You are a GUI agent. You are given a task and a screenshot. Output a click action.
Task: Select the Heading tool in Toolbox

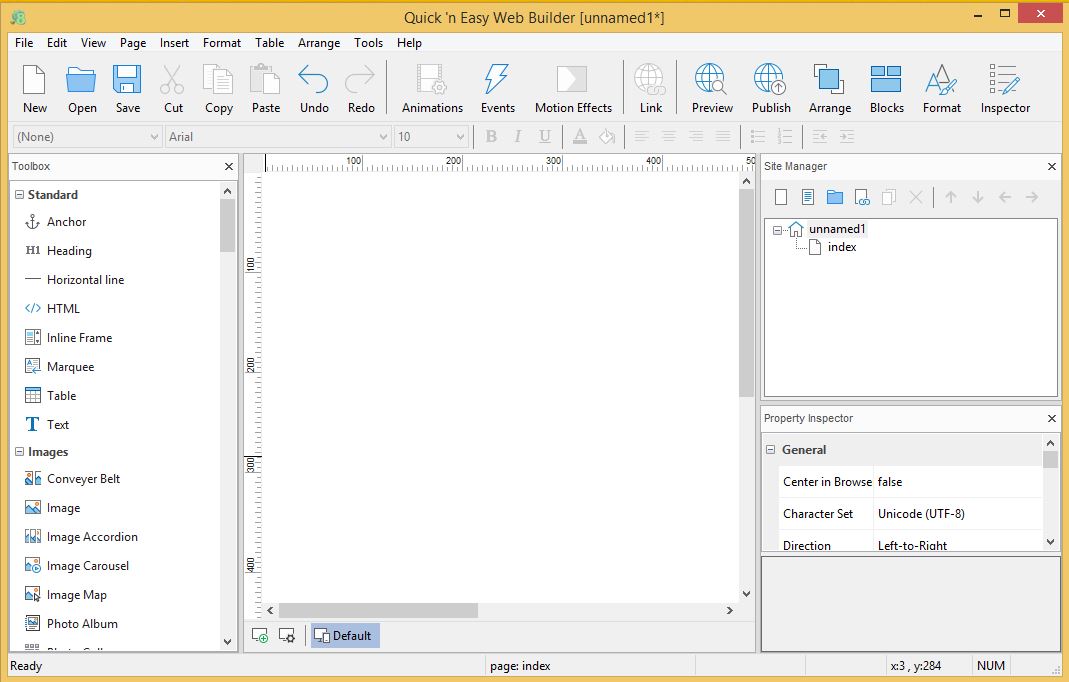tap(59, 250)
